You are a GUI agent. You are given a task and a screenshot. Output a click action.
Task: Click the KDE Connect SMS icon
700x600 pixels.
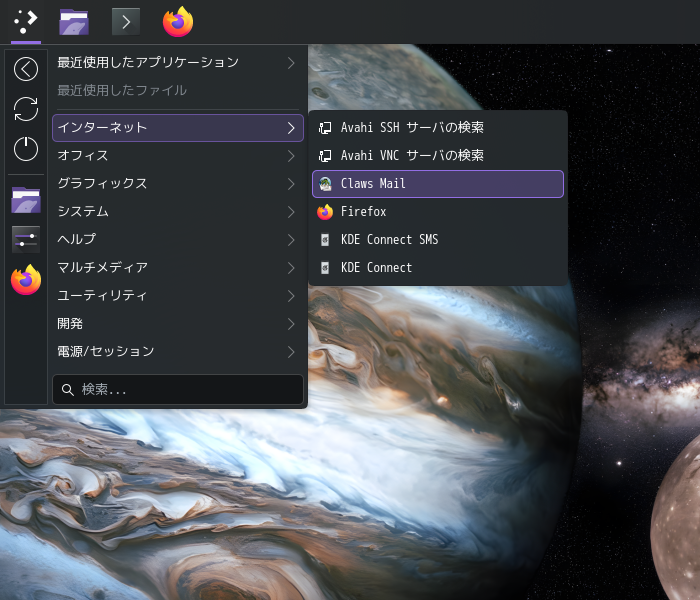325,240
